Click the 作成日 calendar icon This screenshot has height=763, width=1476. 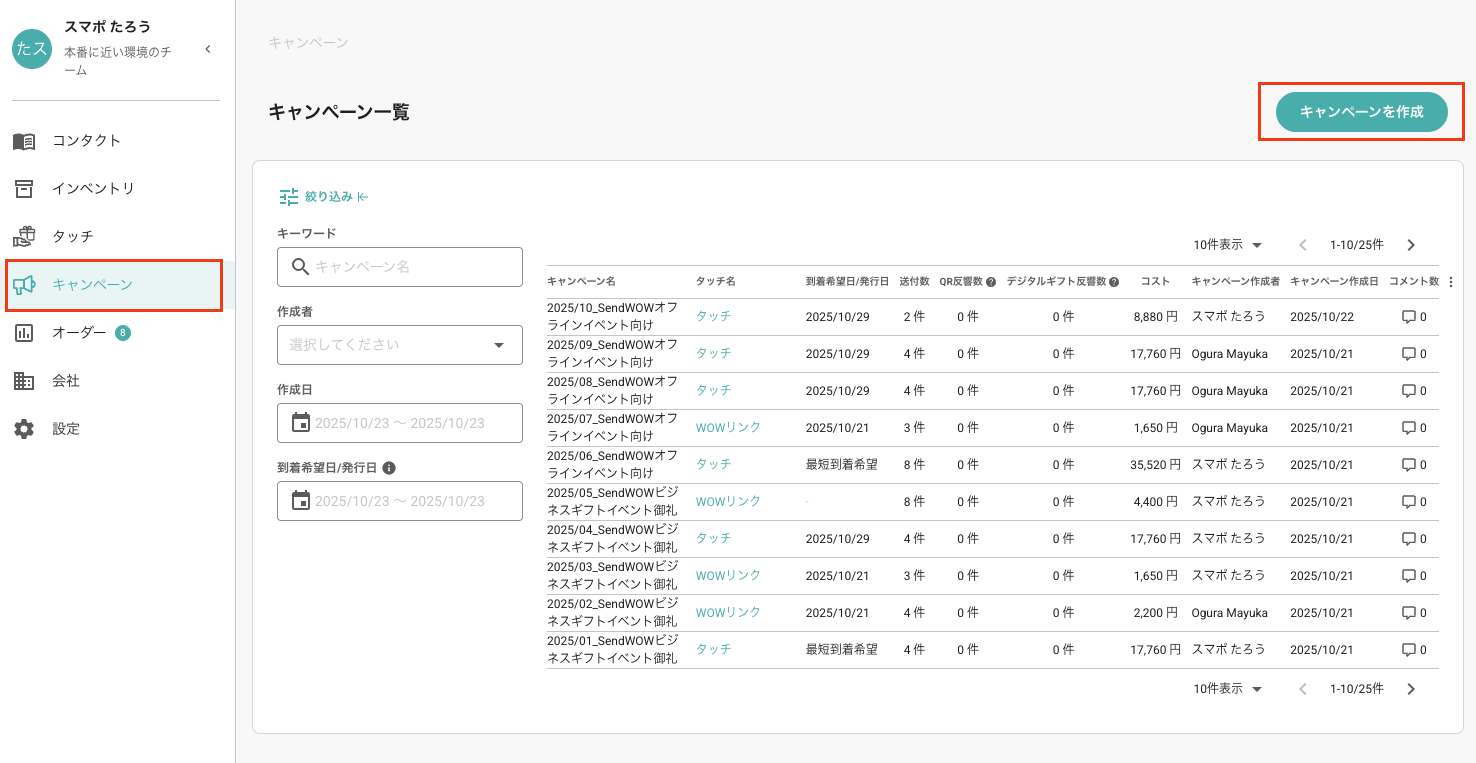(301, 423)
